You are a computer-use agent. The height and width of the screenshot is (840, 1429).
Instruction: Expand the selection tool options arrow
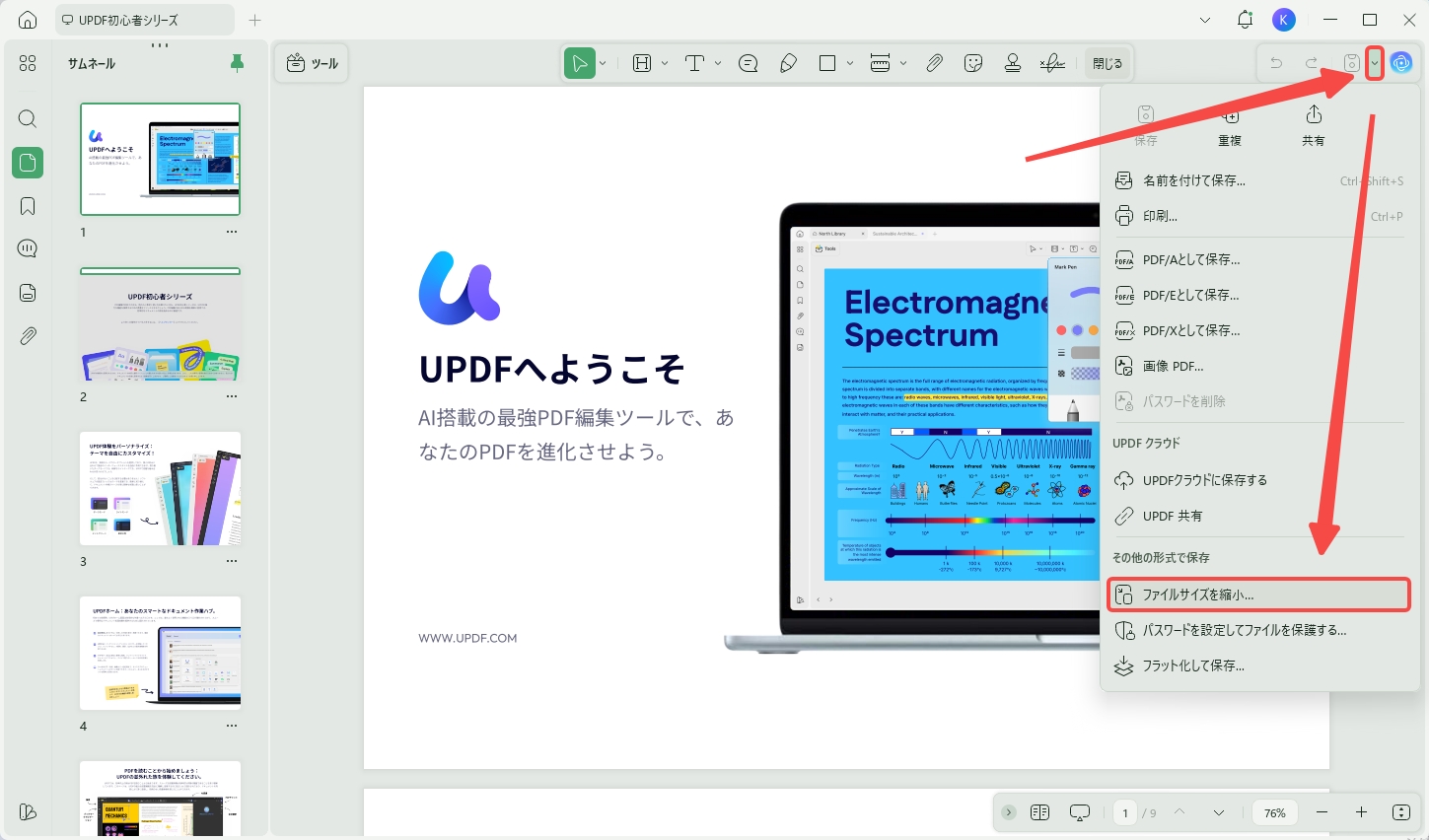[604, 63]
